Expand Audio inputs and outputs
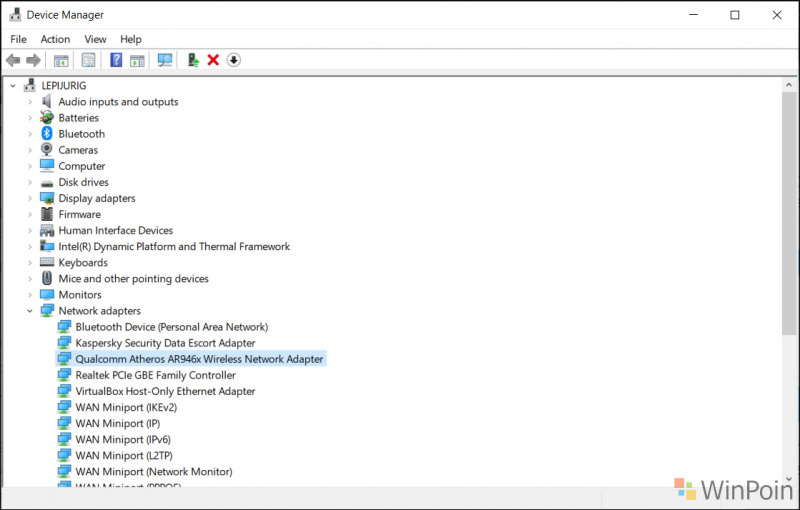 click(30, 102)
